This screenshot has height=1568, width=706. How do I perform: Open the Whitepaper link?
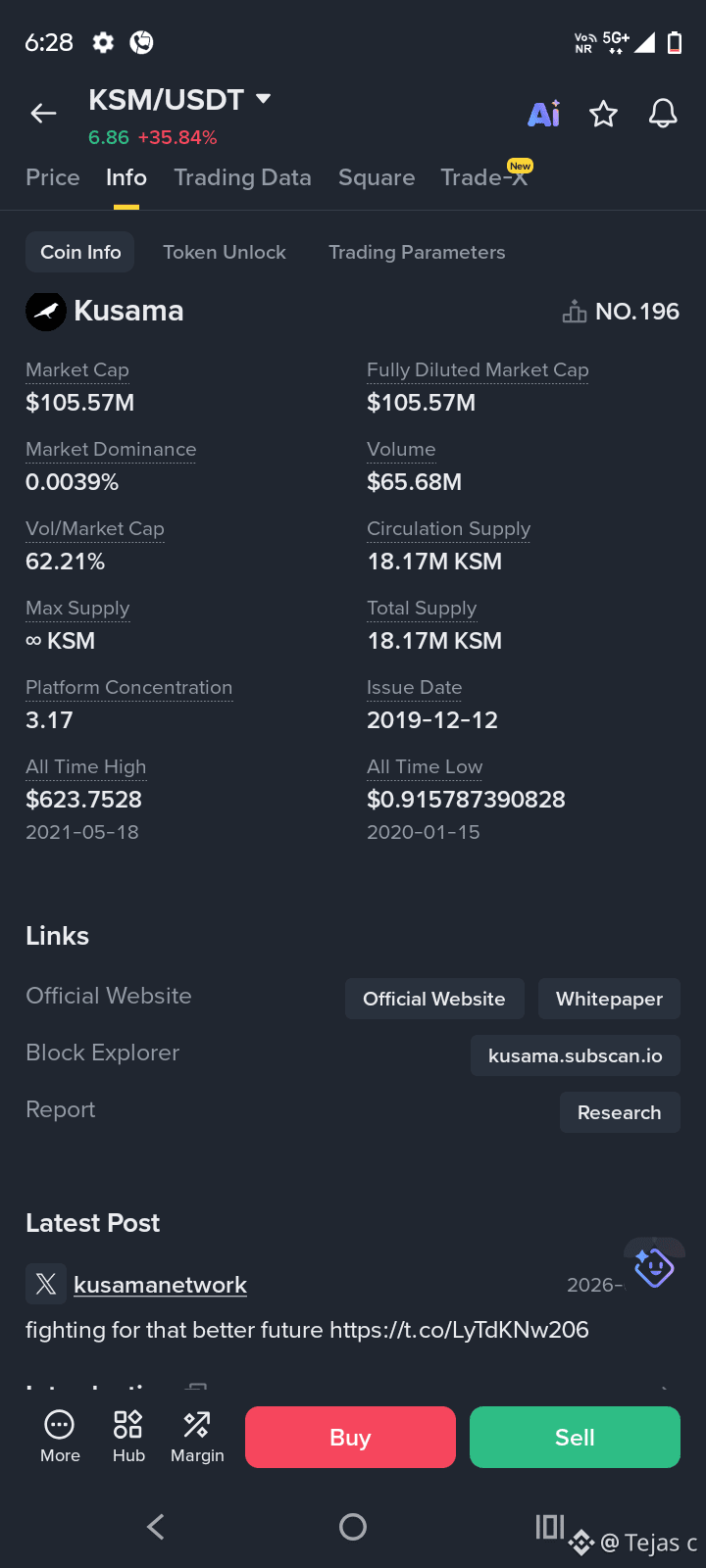click(610, 999)
